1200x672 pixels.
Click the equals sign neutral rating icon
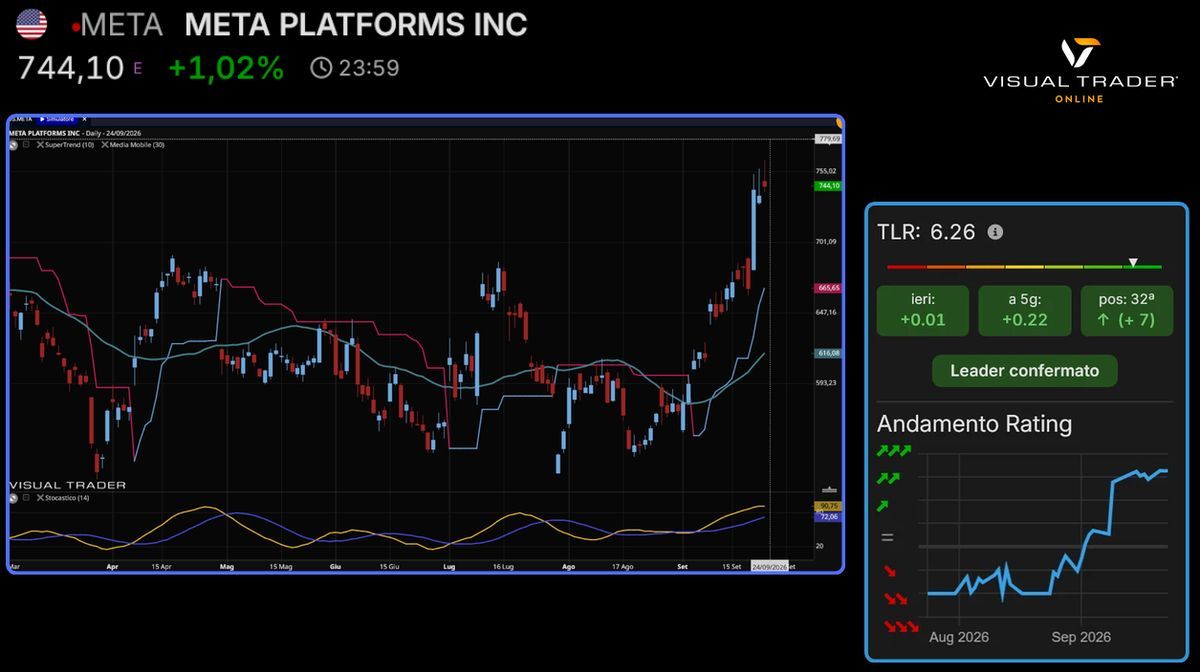pos(887,538)
